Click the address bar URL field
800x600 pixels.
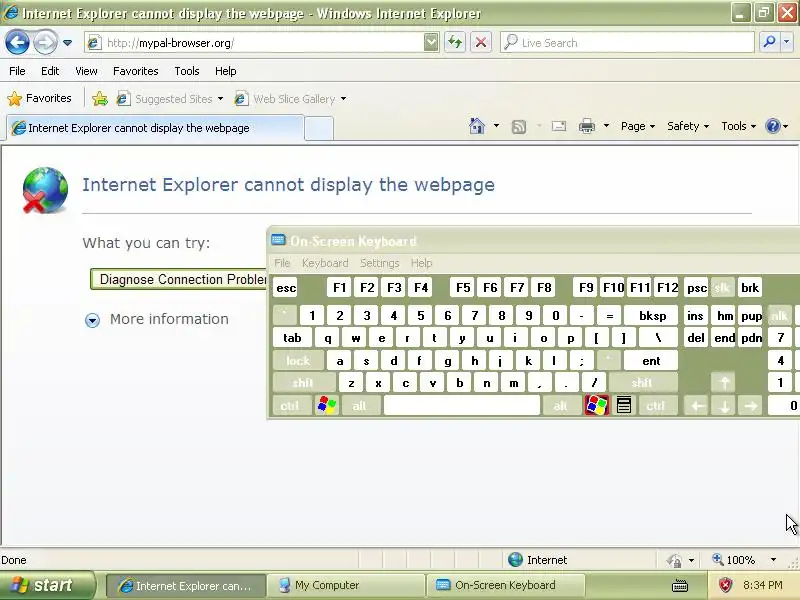(255, 43)
